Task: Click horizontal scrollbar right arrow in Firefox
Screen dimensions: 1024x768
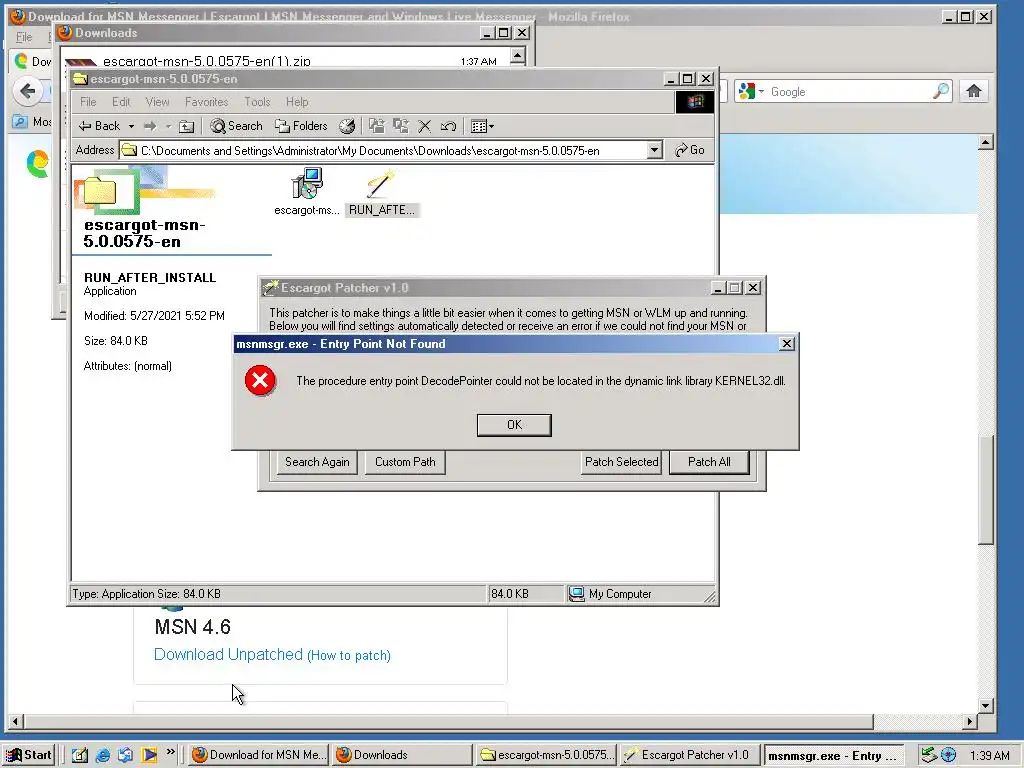Action: [x=970, y=722]
